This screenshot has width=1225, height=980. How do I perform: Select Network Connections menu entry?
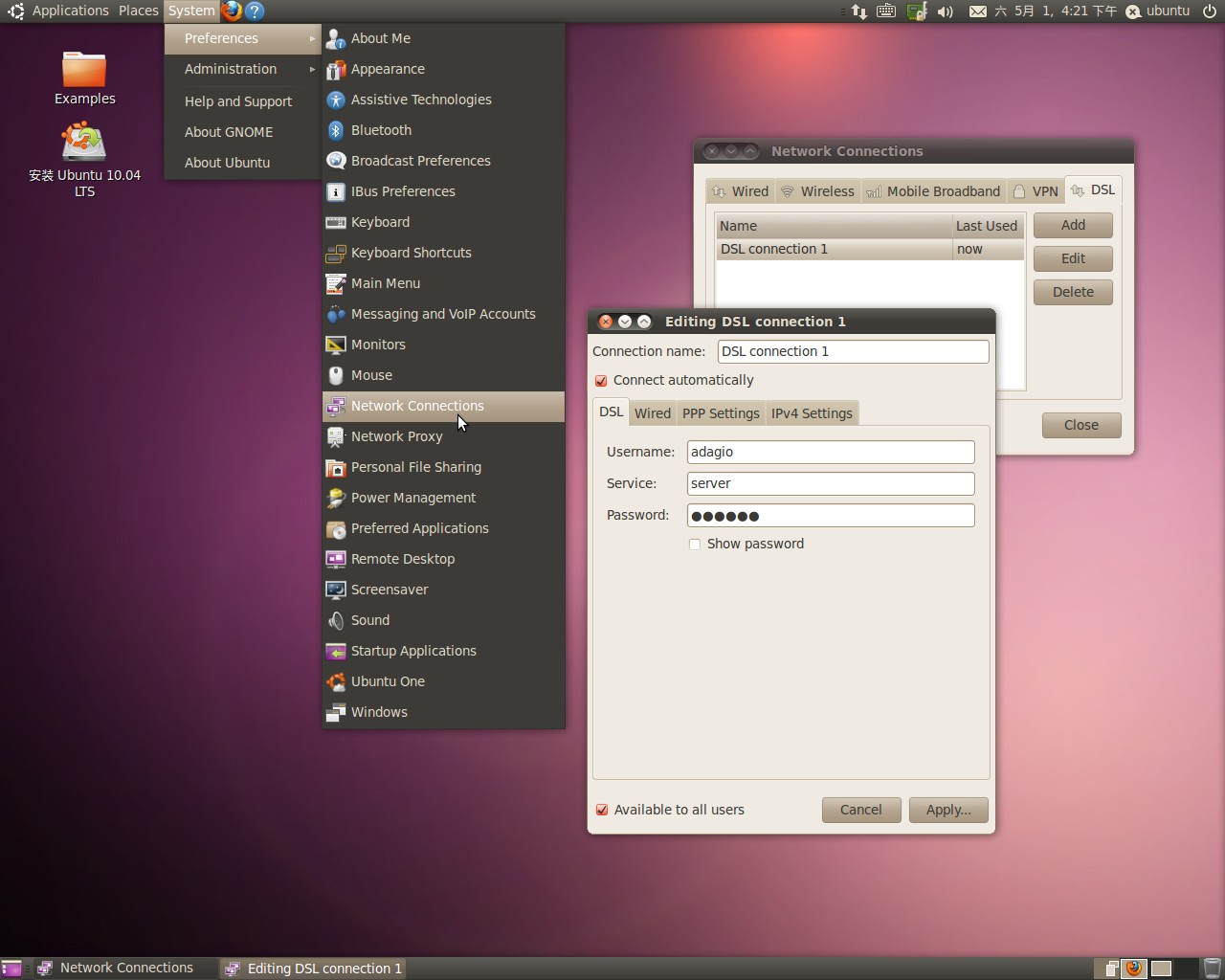443,406
